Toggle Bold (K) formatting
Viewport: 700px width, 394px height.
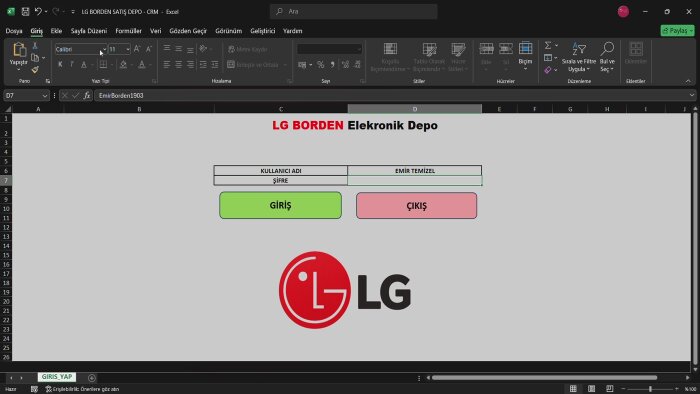[x=60, y=65]
